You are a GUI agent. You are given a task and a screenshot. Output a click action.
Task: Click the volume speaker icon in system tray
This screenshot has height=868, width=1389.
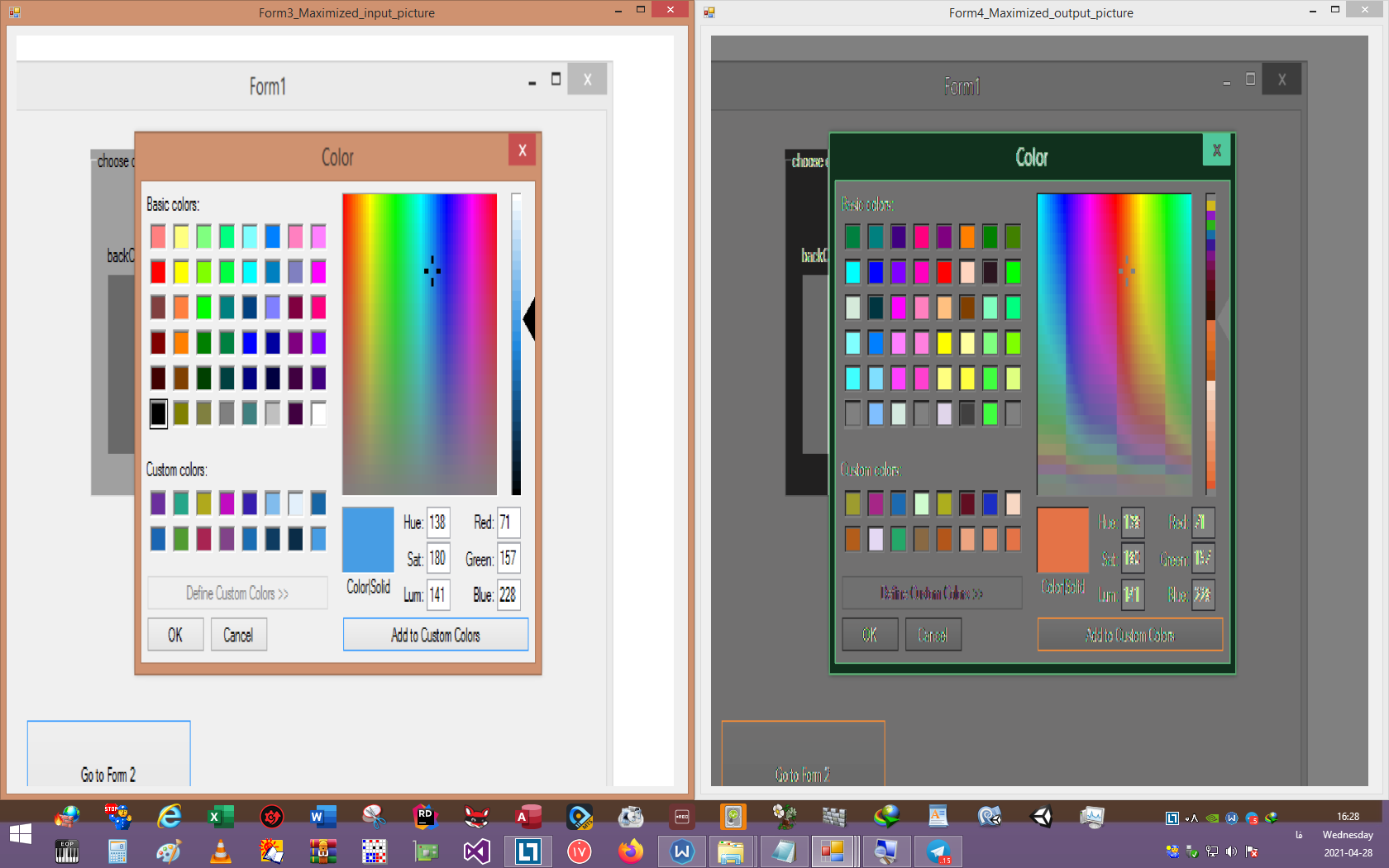click(1232, 851)
